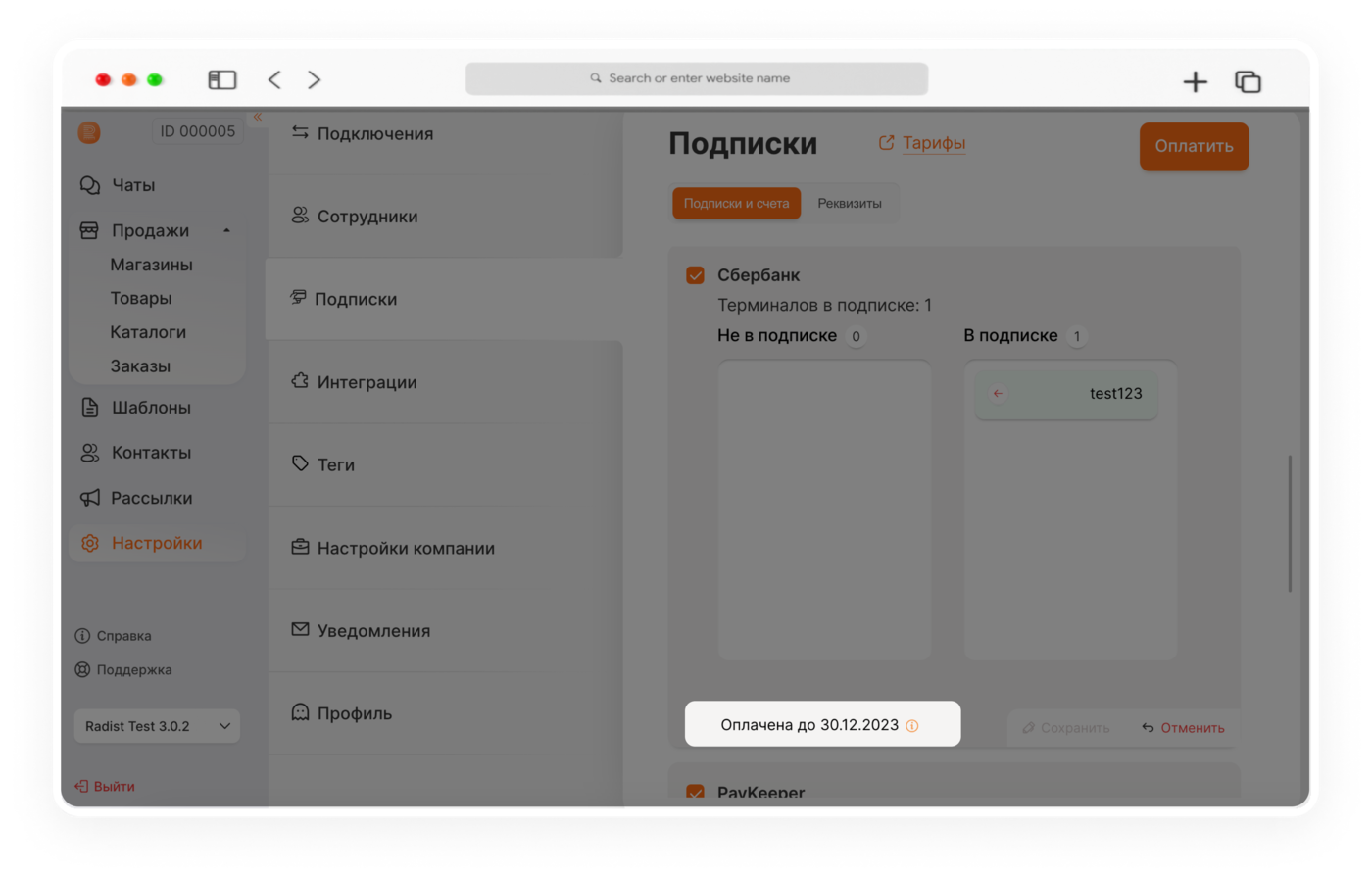Viewport: 1372px width, 876px height.
Task: Click the page vertical scrollbar
Action: click(x=1290, y=523)
